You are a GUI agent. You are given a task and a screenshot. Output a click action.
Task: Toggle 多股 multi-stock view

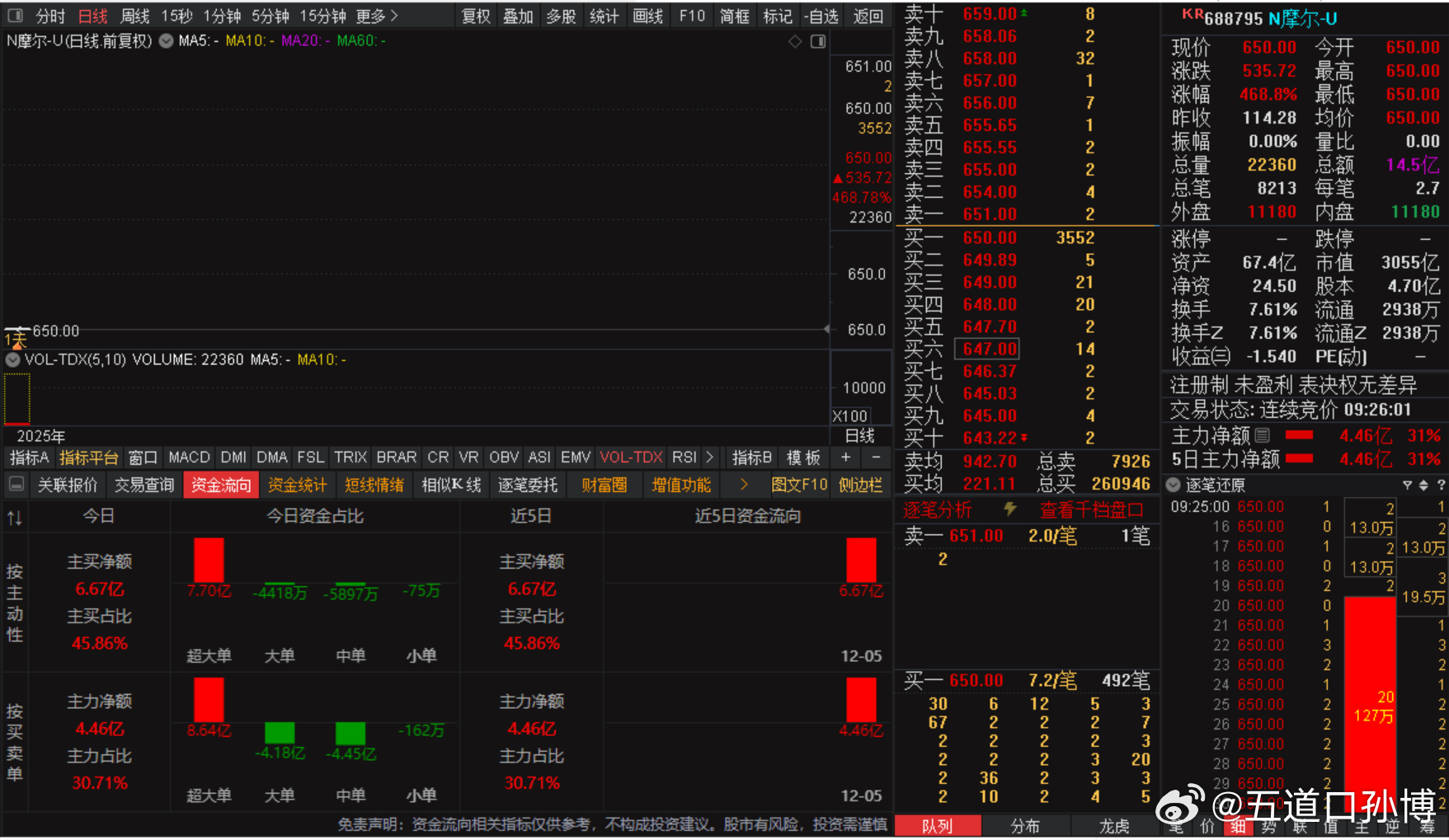[562, 16]
